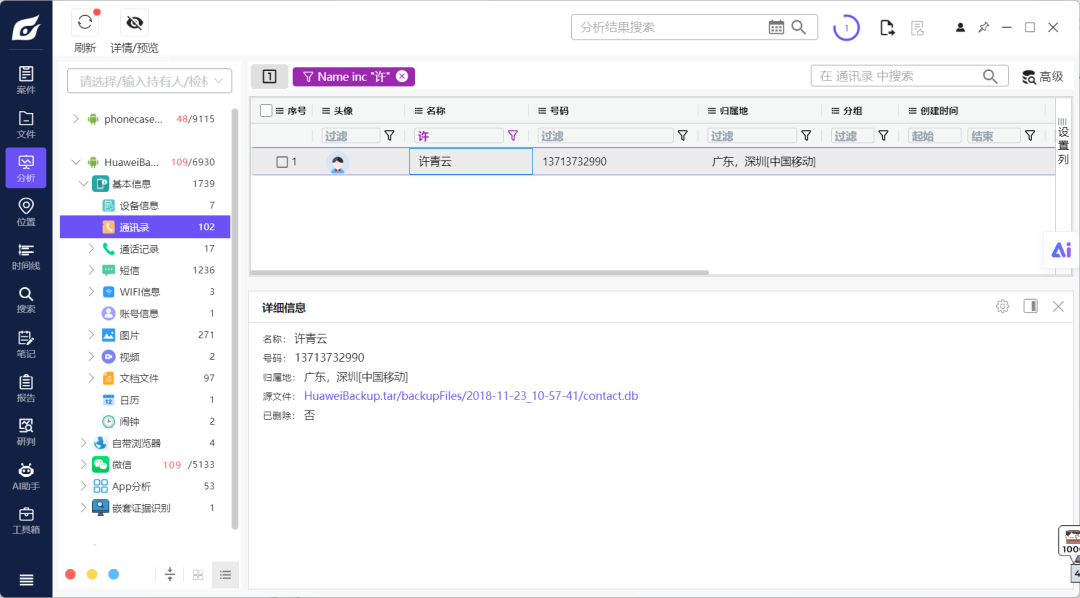Open detail panel settings gear
The width and height of the screenshot is (1080, 598).
click(x=1002, y=307)
